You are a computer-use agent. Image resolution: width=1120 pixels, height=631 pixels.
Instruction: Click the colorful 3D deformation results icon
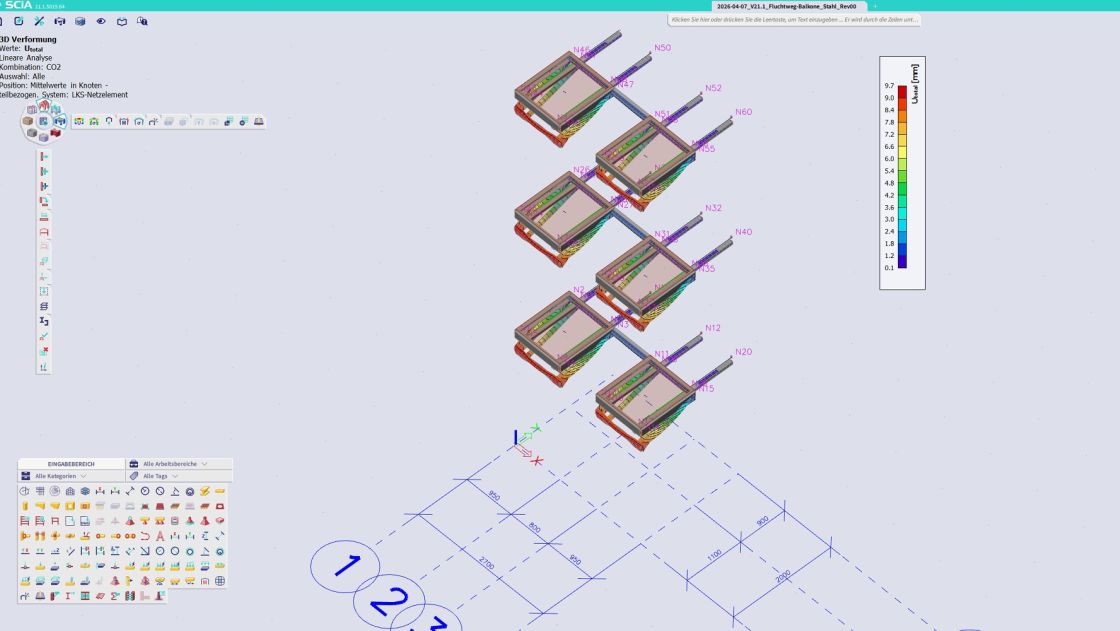click(x=79, y=121)
